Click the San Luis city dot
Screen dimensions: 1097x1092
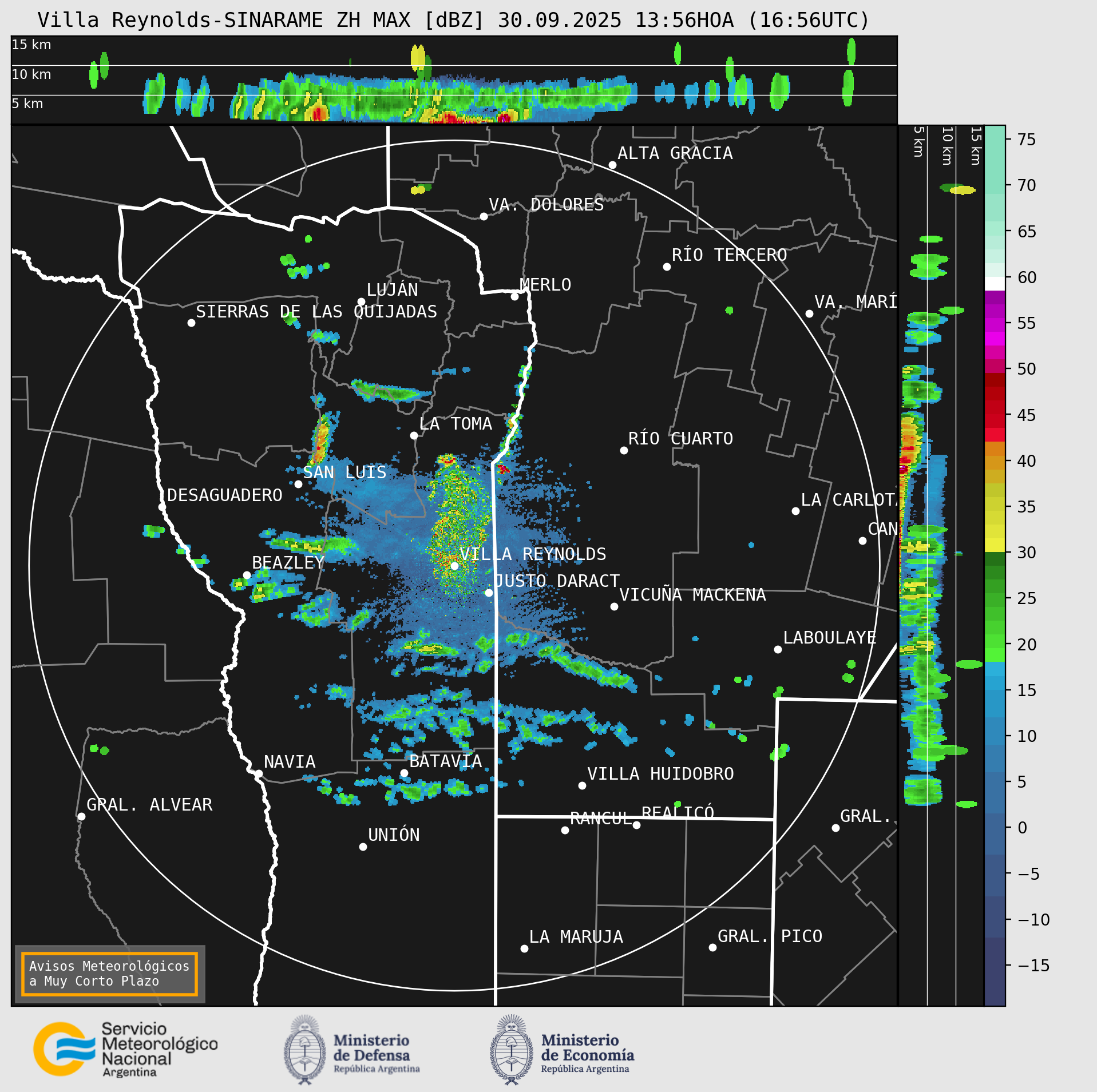pos(298,484)
